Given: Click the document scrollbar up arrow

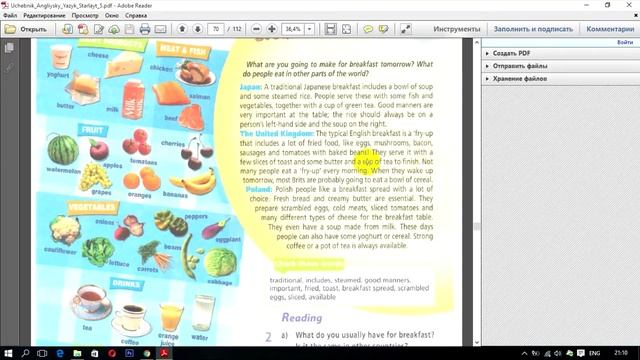Looking at the screenshot, I should pyautogui.click(x=476, y=42).
